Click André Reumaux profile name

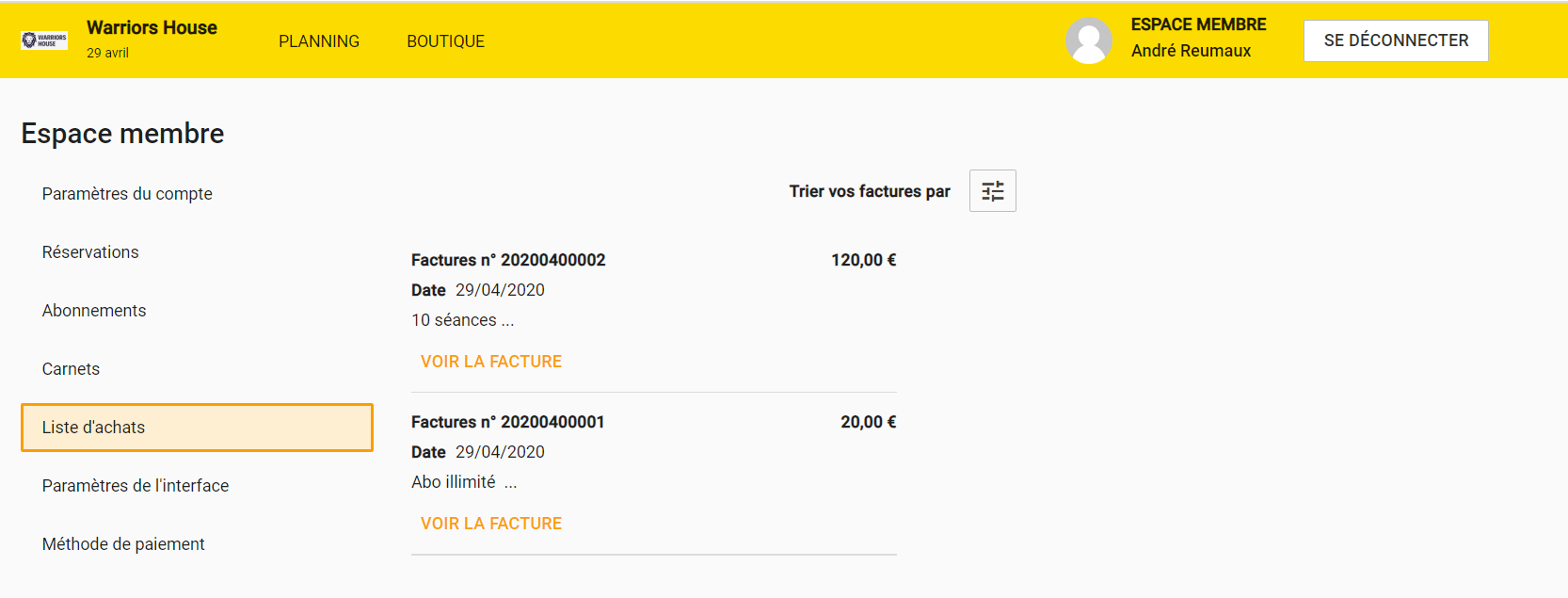(1191, 51)
